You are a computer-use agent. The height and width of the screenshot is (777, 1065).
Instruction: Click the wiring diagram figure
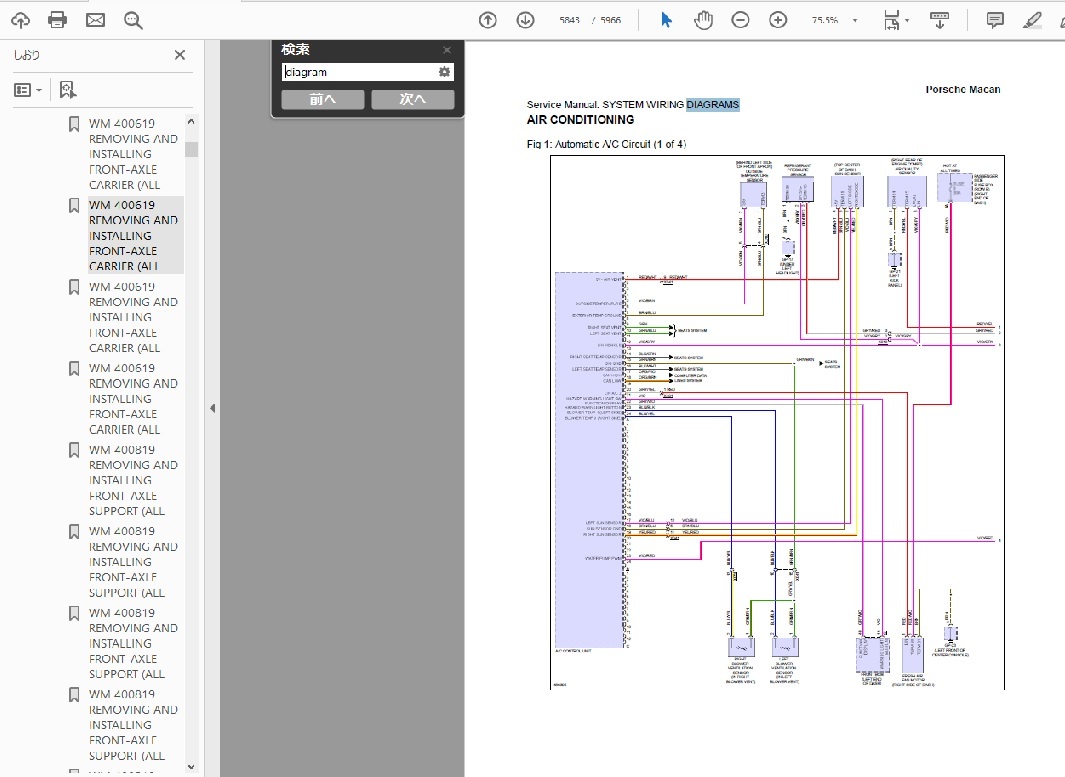[x=777, y=422]
